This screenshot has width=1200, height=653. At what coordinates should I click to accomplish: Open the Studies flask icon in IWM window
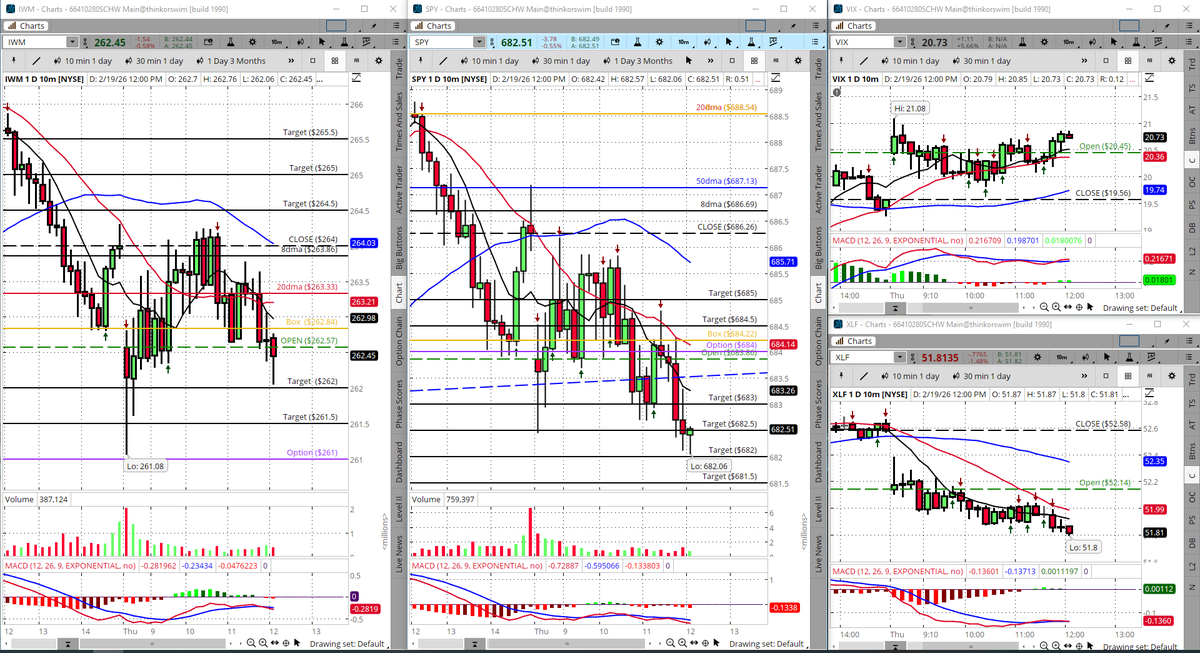pyautogui.click(x=230, y=42)
